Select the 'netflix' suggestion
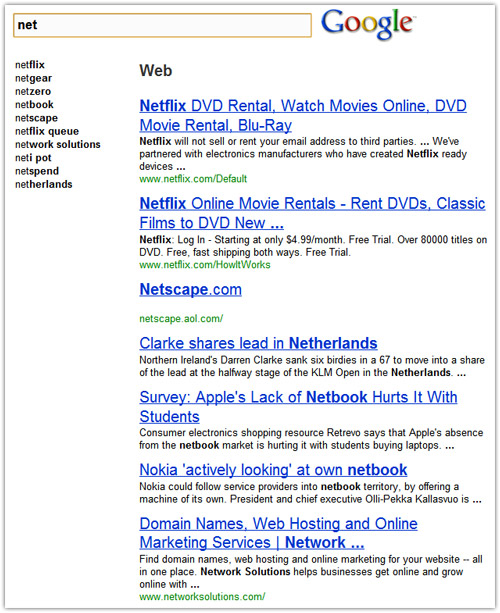The width and height of the screenshot is (500, 613). [x=30, y=65]
